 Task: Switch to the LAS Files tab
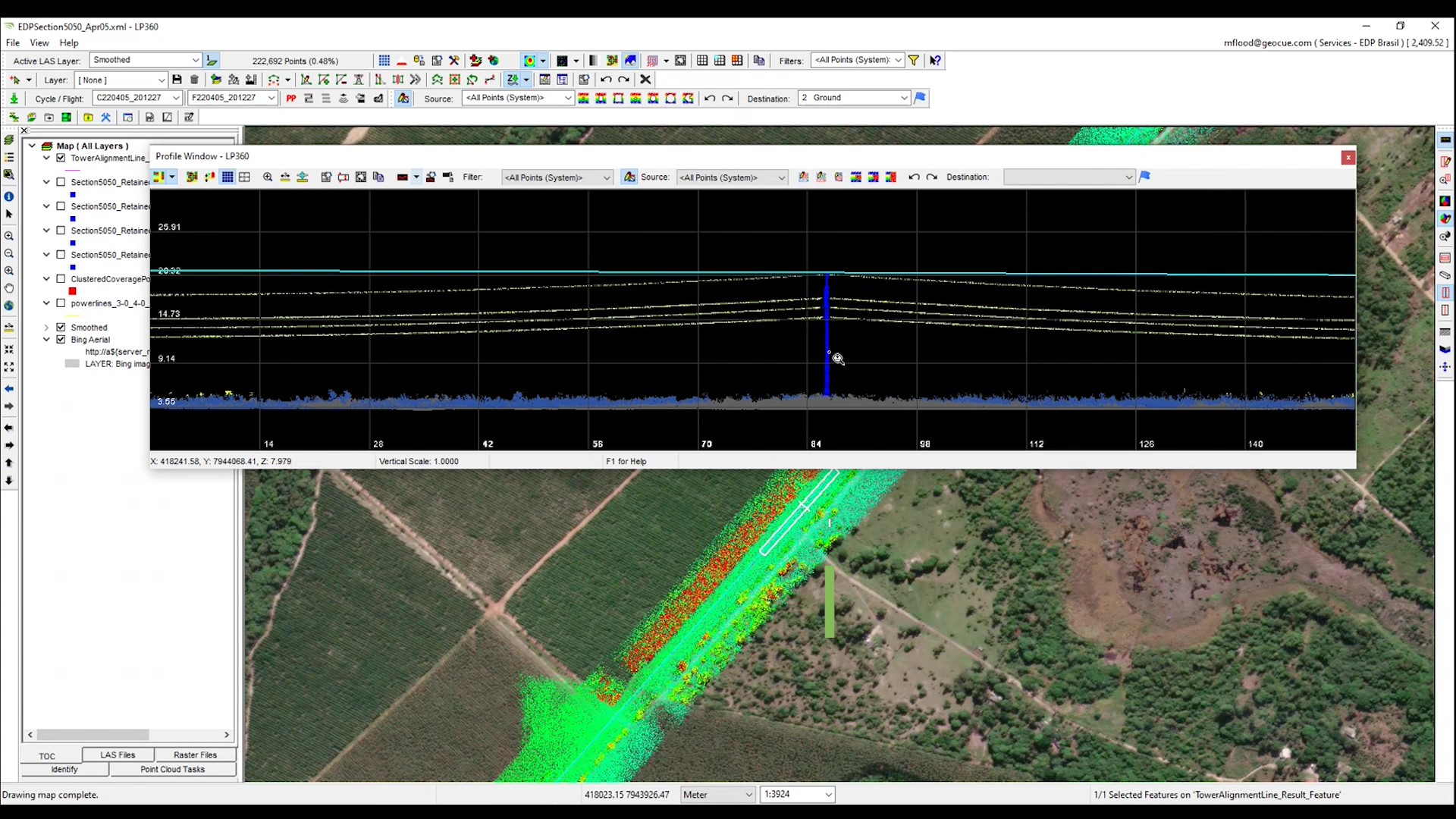pos(118,755)
